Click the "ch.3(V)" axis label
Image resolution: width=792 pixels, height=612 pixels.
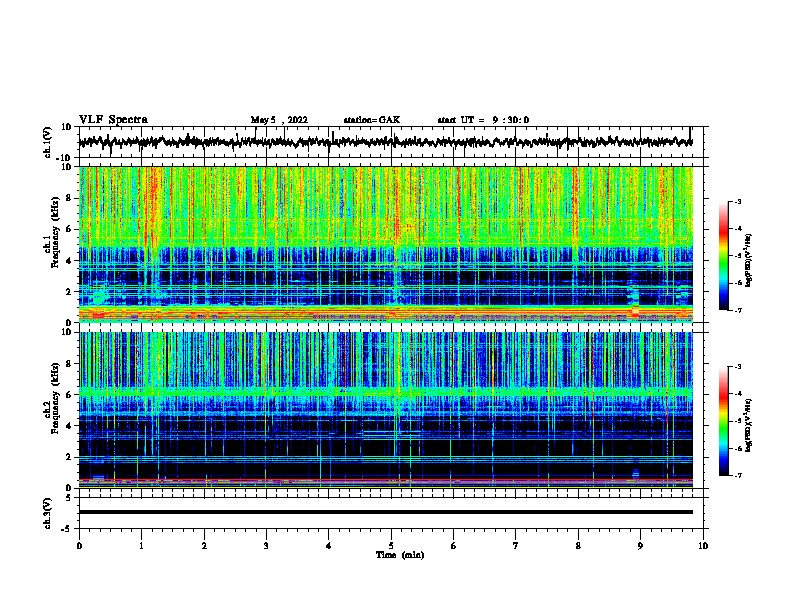(48, 513)
